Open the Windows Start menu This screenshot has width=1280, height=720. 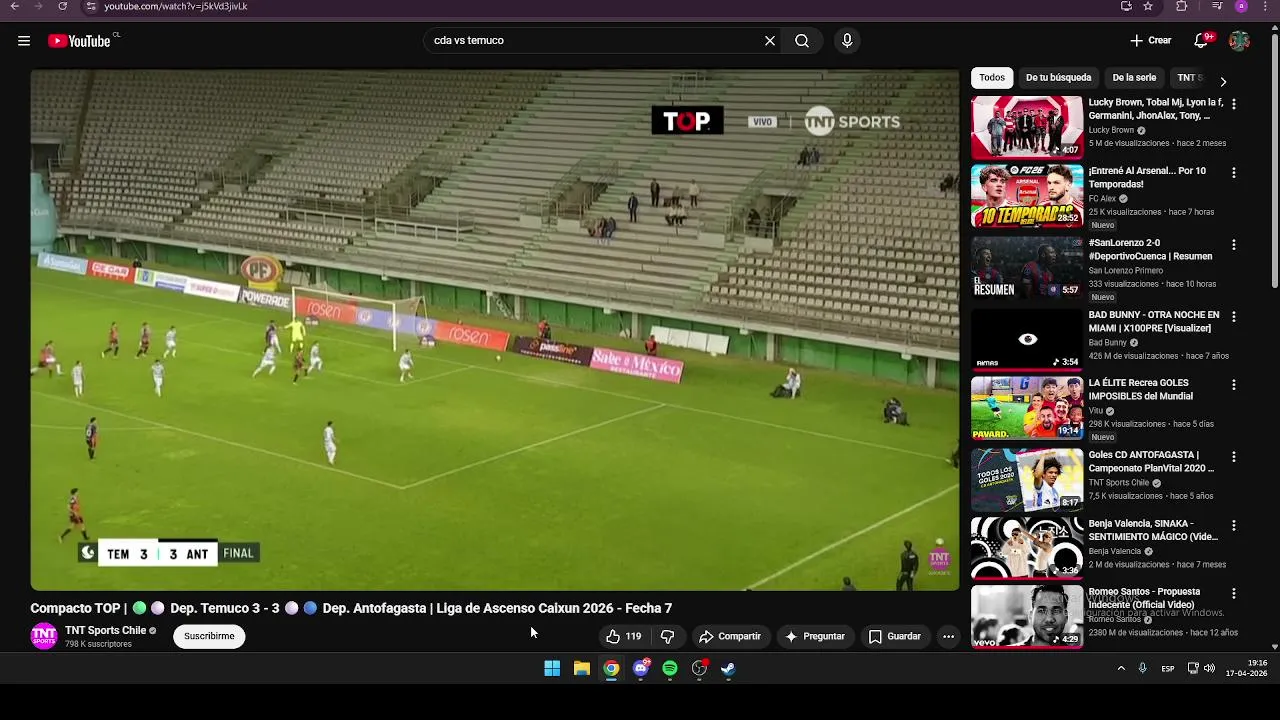(552, 668)
